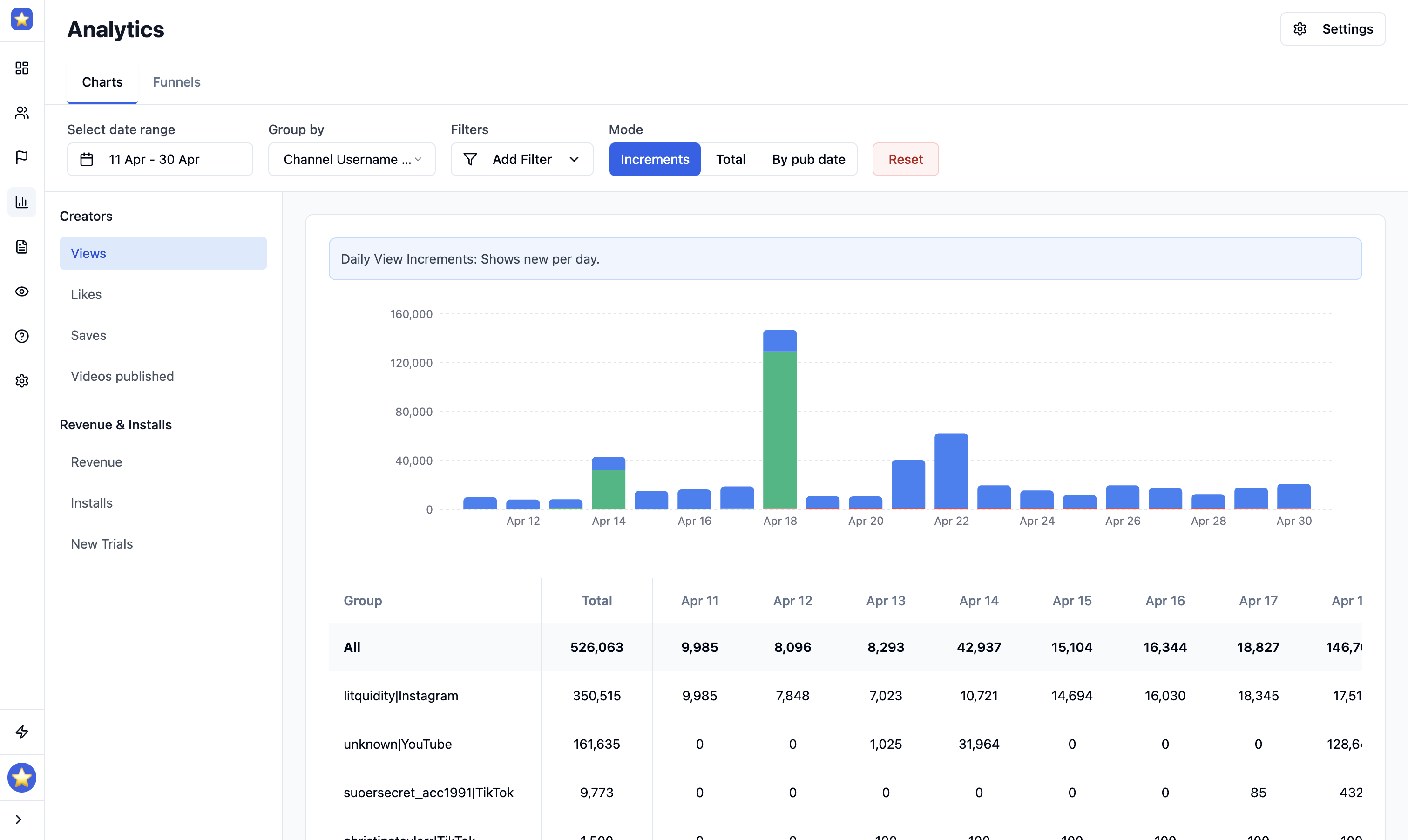Open the Channel Username group by dropdown
Screen dimensions: 1408x840
coord(352,160)
